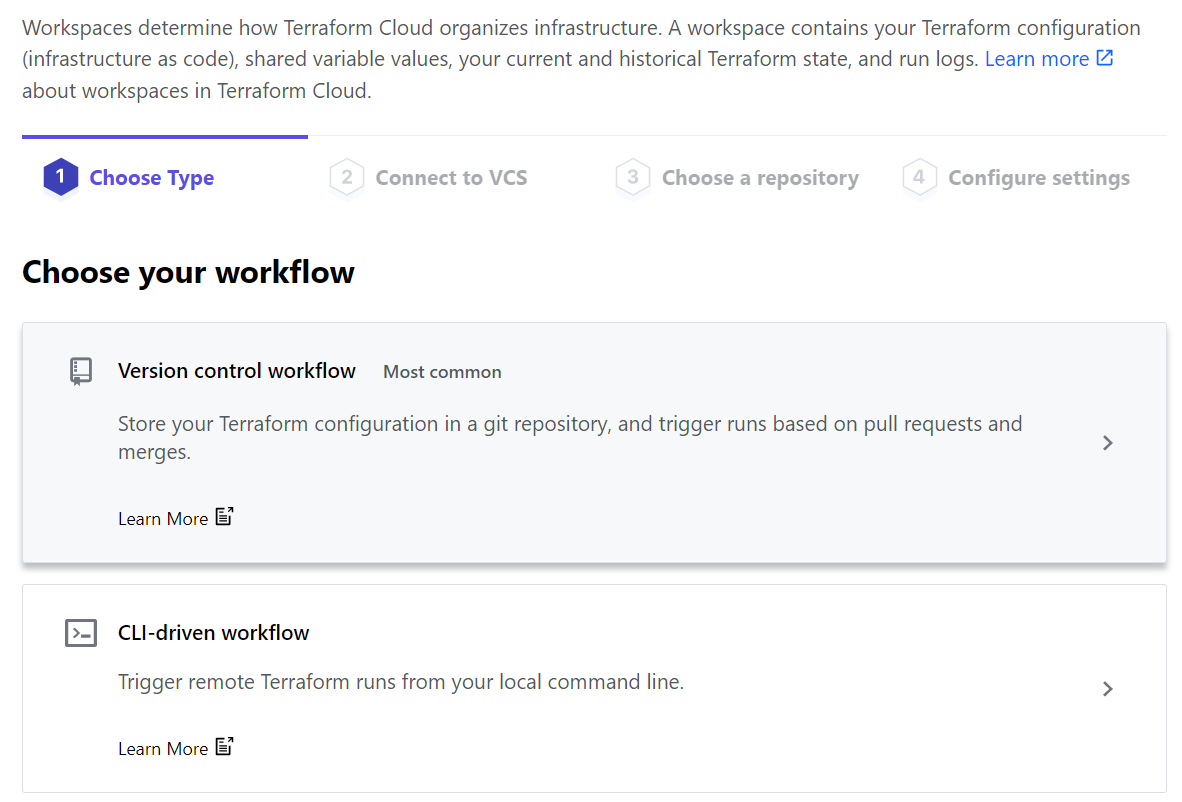Choose the CLI-driven workflow title

coord(214,633)
